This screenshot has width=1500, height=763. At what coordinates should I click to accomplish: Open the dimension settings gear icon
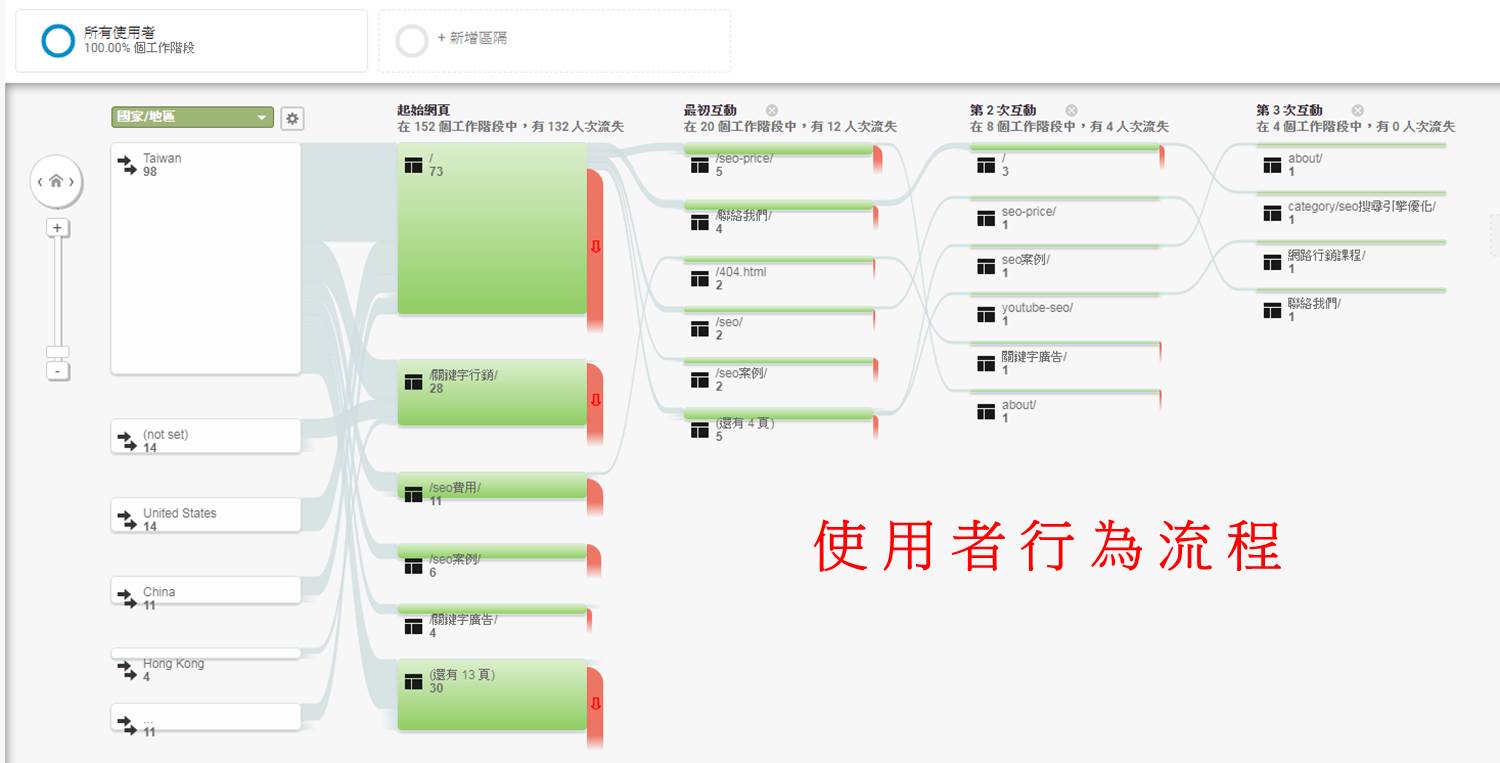293,116
